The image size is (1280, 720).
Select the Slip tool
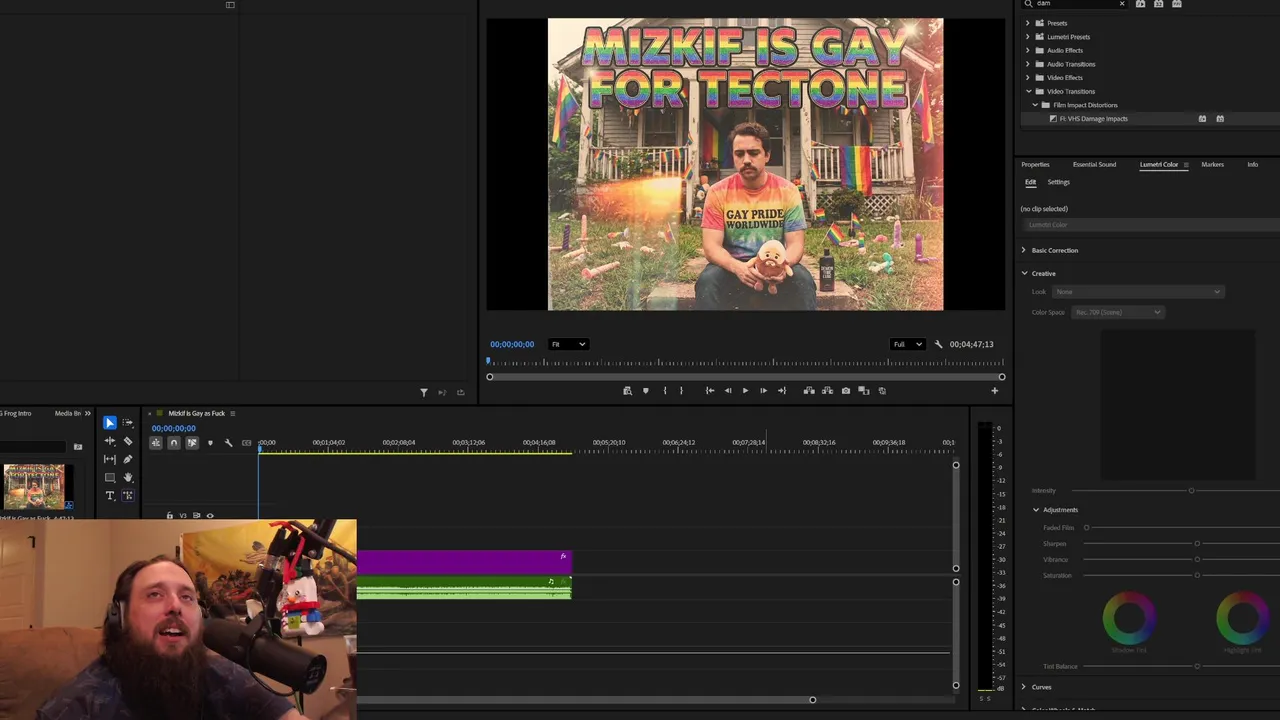[110, 459]
